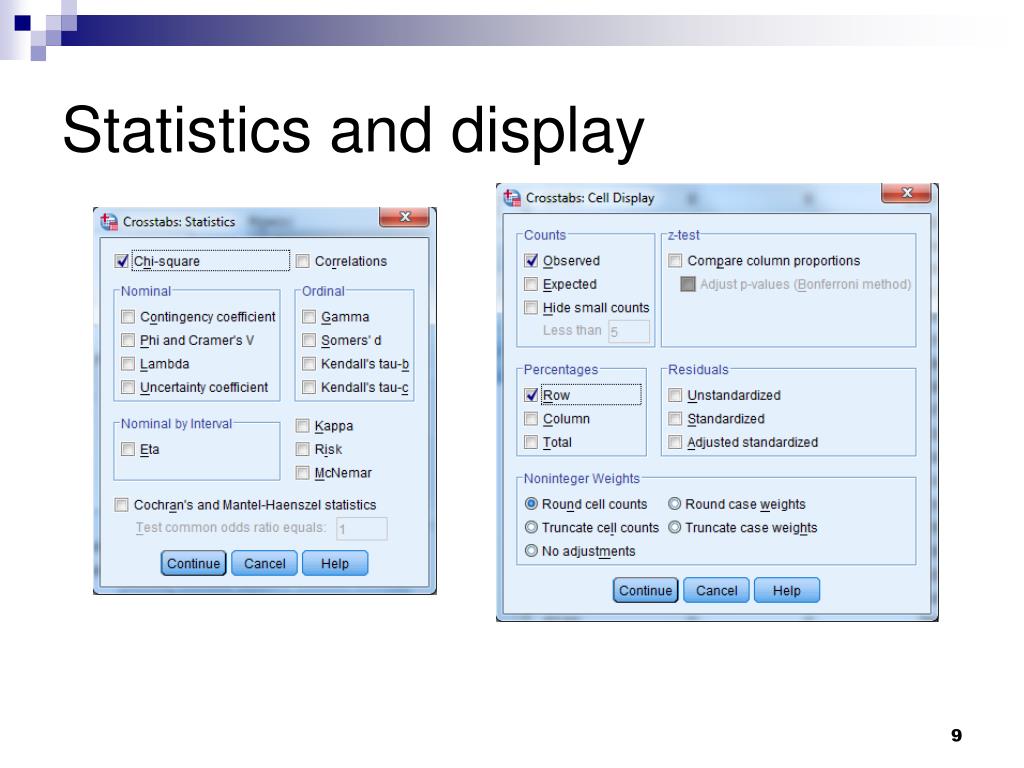
Task: Uncheck the Observed counts checkbox
Action: click(x=531, y=261)
